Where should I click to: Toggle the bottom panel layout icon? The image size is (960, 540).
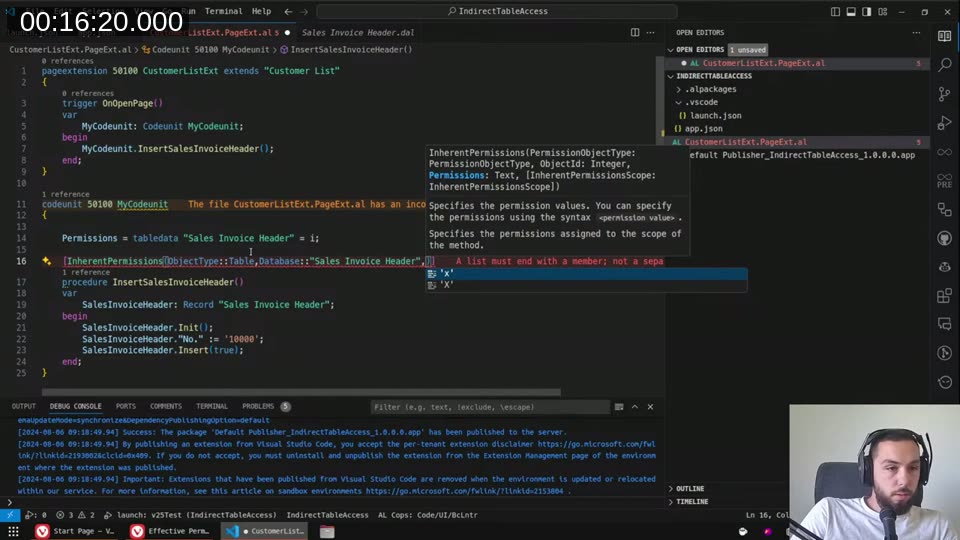(x=851, y=12)
